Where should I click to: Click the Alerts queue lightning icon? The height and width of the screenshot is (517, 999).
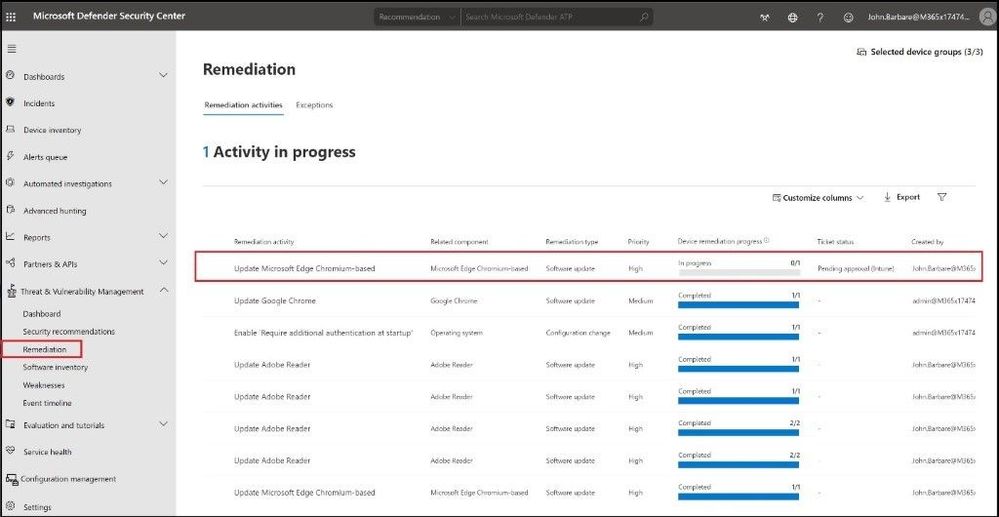click(x=10, y=156)
